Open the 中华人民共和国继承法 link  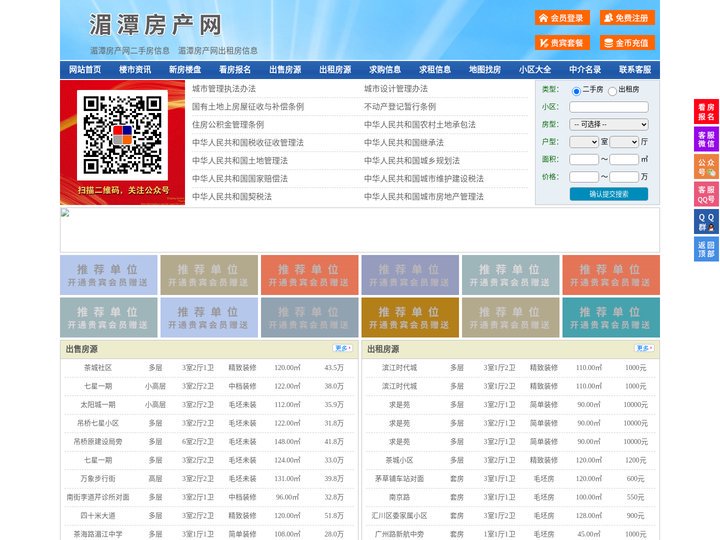(404, 142)
